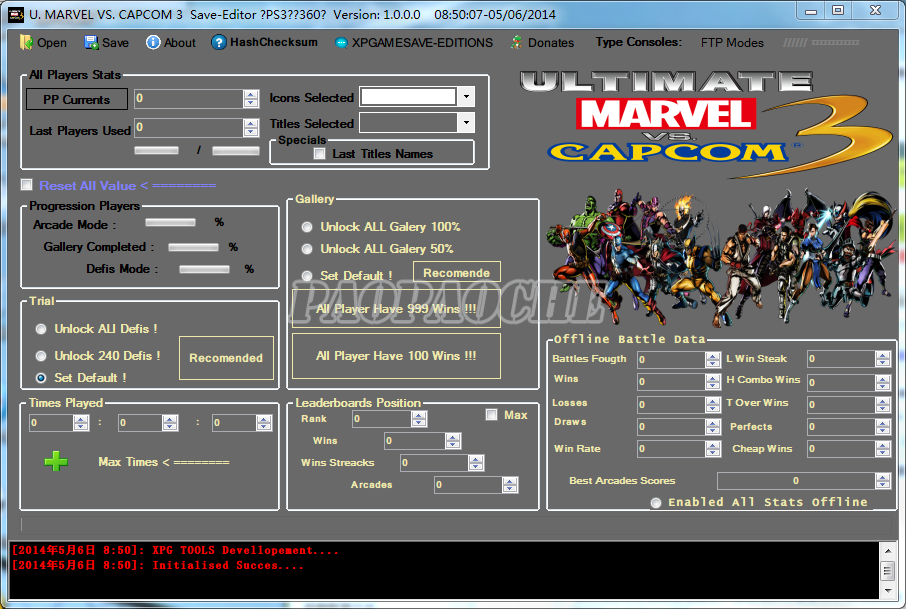
Task: Click Rank stepper arrows in Leaderboards
Action: 419,419
